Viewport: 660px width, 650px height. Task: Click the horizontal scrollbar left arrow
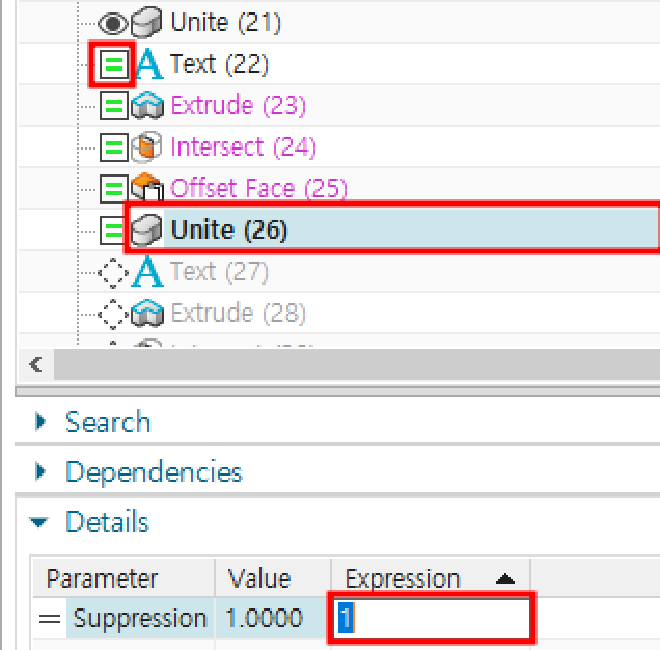point(36,364)
